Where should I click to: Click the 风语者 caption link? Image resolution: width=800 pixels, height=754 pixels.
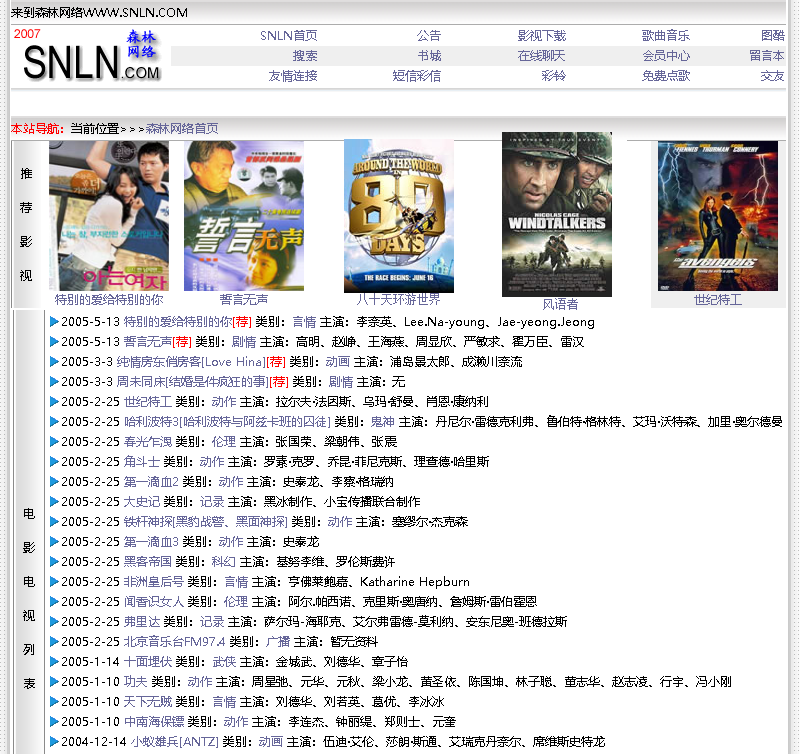tap(560, 304)
